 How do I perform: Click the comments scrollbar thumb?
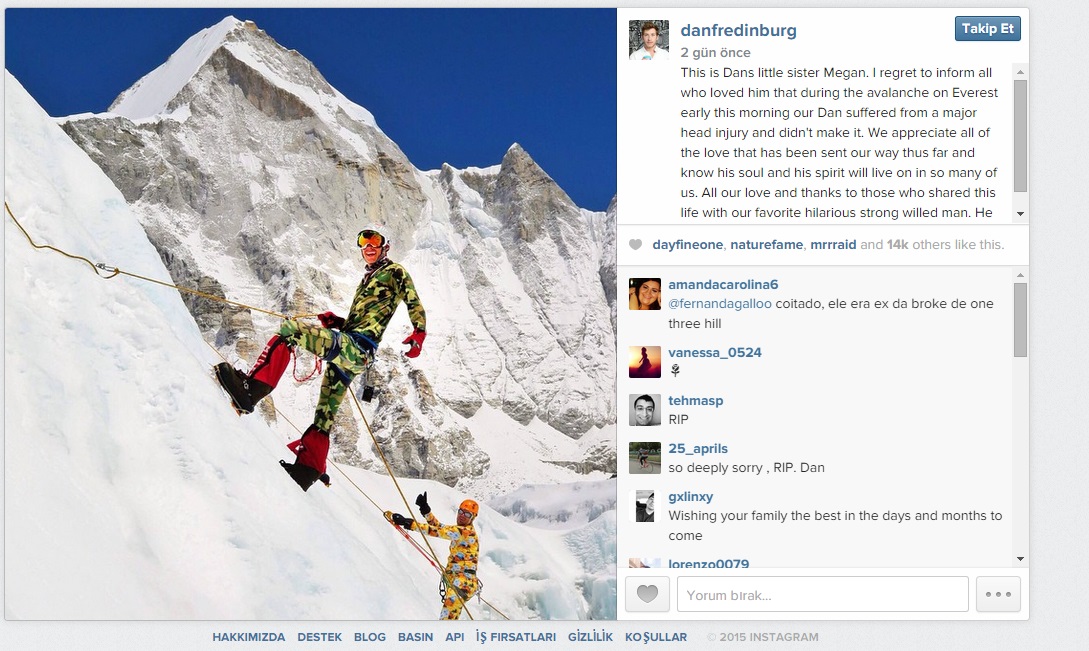click(x=1020, y=320)
